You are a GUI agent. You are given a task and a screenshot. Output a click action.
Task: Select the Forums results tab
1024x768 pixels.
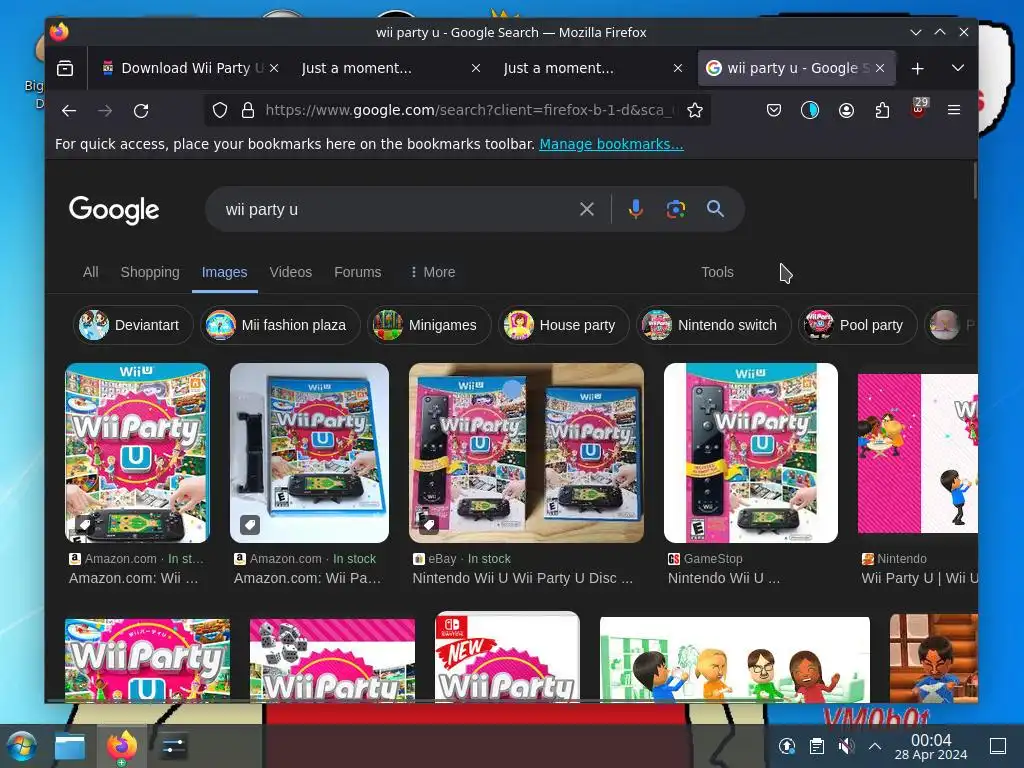(357, 272)
